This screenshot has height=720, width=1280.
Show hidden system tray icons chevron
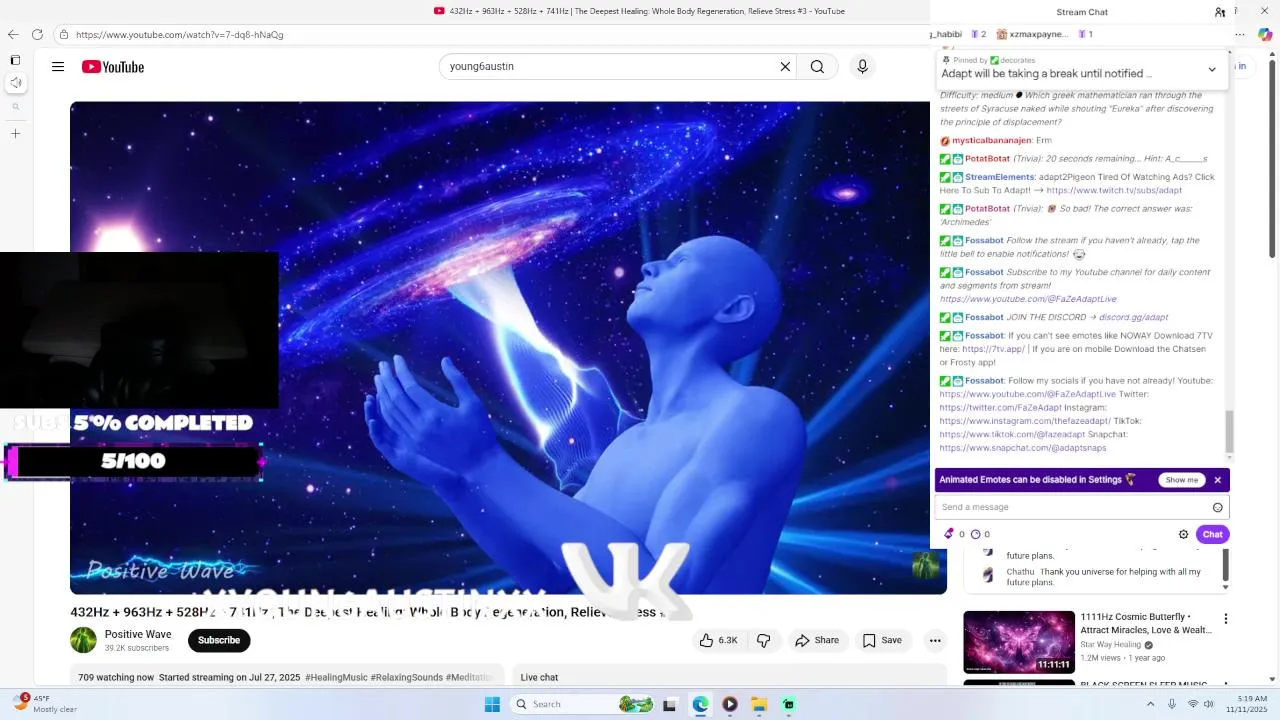coord(1150,704)
